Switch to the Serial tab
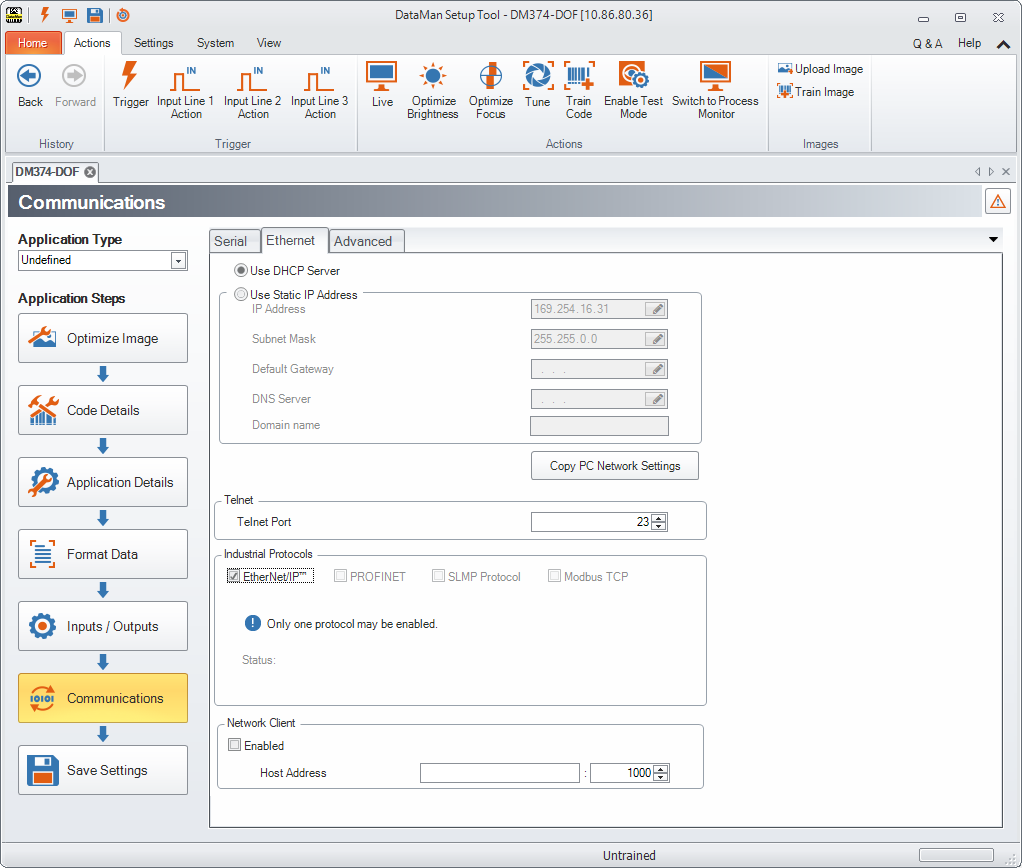 231,241
